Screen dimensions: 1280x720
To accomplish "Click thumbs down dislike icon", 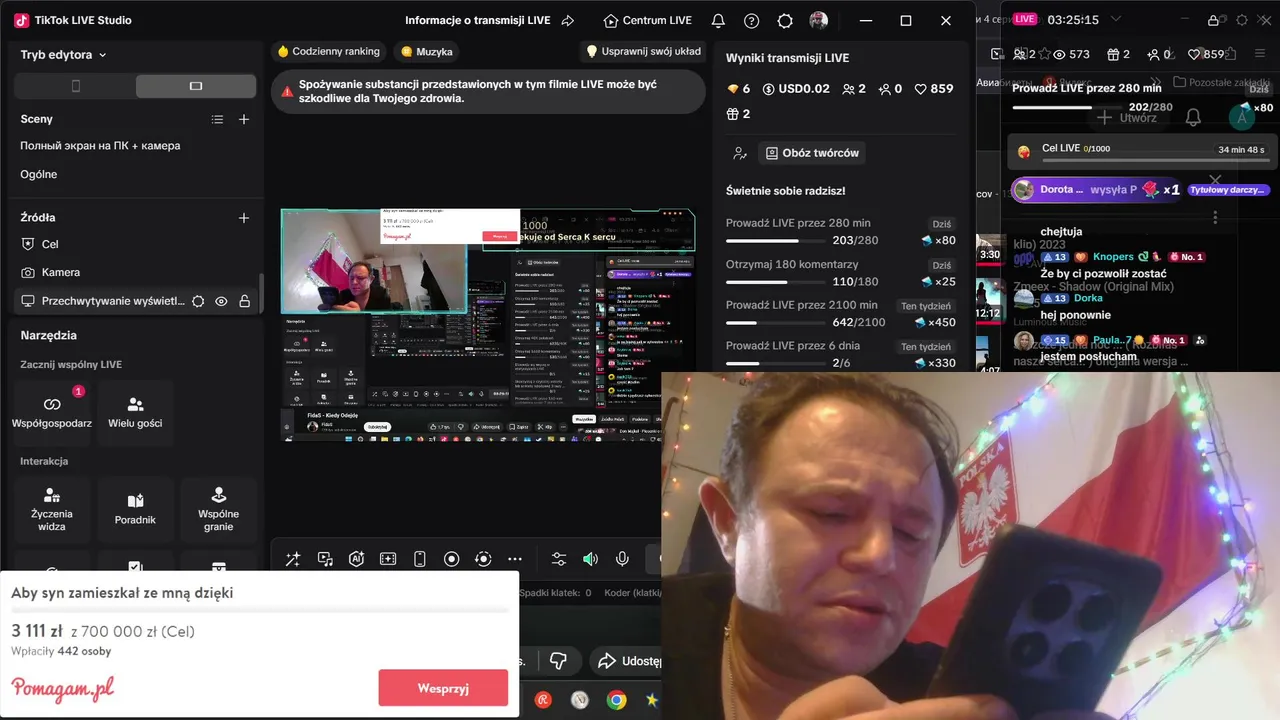I will click(559, 661).
